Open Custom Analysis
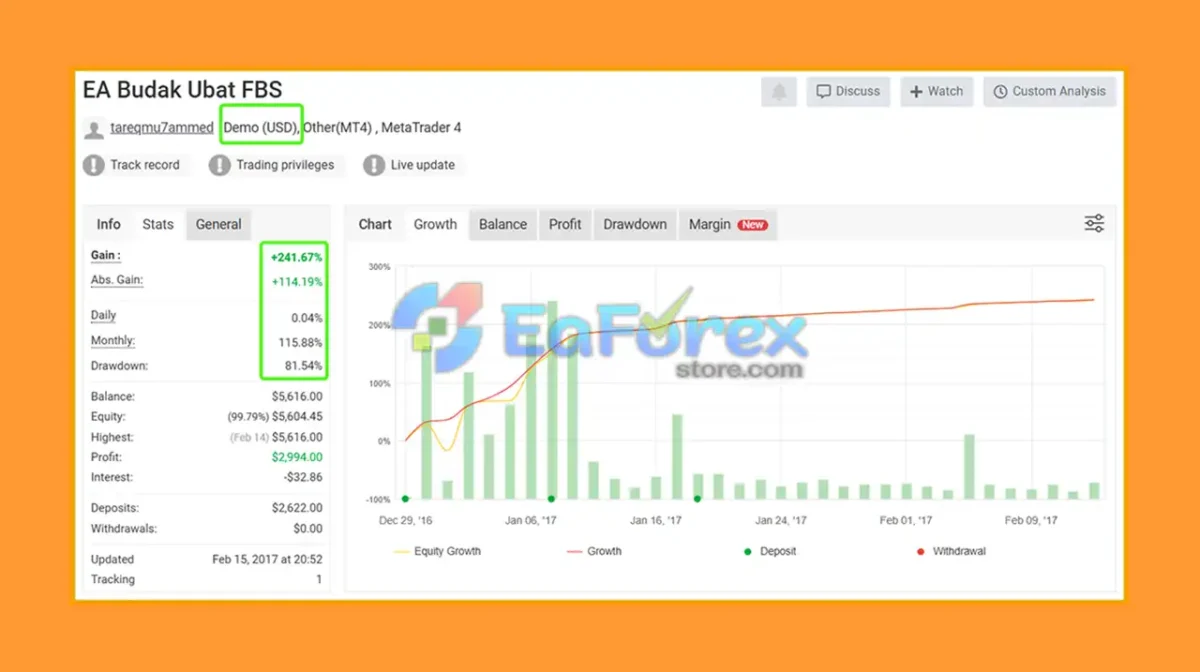The image size is (1200, 672). 1049,91
